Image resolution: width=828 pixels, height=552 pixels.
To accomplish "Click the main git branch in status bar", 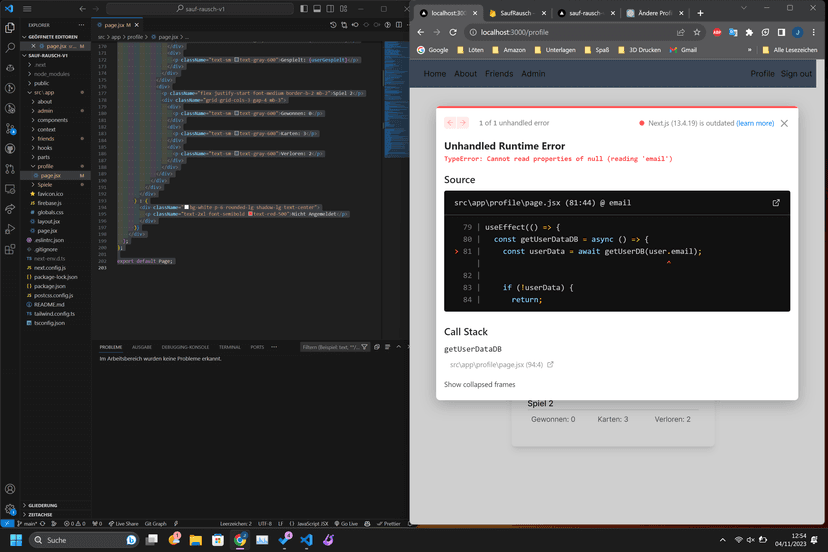I will [27, 524].
